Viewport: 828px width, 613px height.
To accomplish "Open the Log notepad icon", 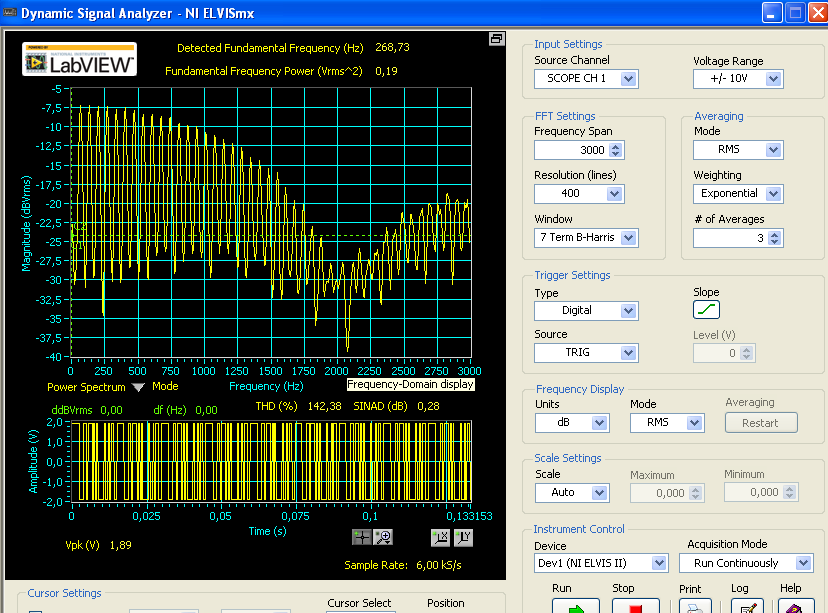I will click(x=748, y=605).
